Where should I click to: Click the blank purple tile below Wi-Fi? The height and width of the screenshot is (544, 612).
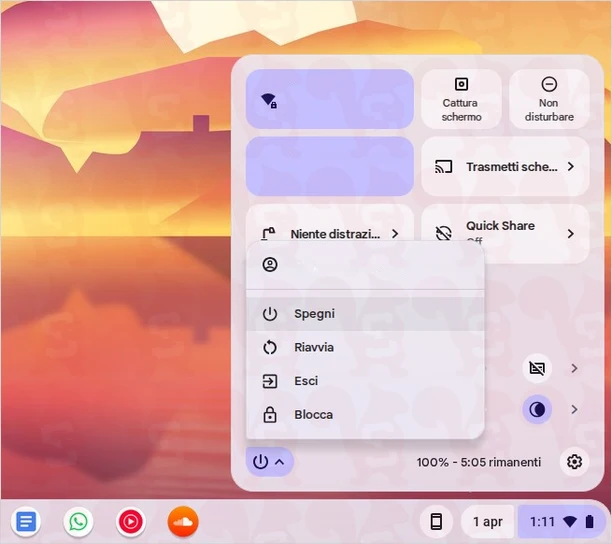pos(329,166)
